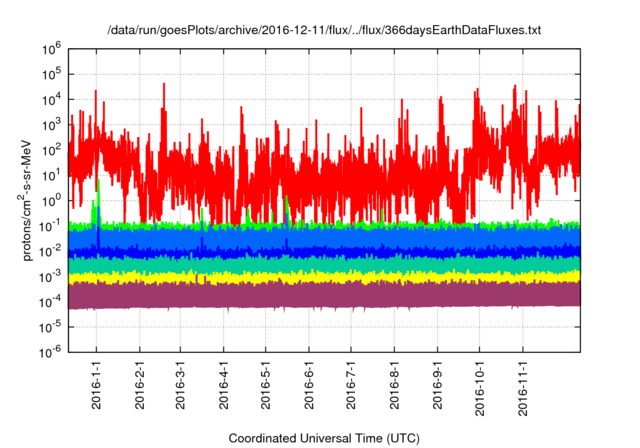Viewport: 640px width, 448px height.
Task: Select the 2016-11-1 date tick label
Action: point(522,388)
